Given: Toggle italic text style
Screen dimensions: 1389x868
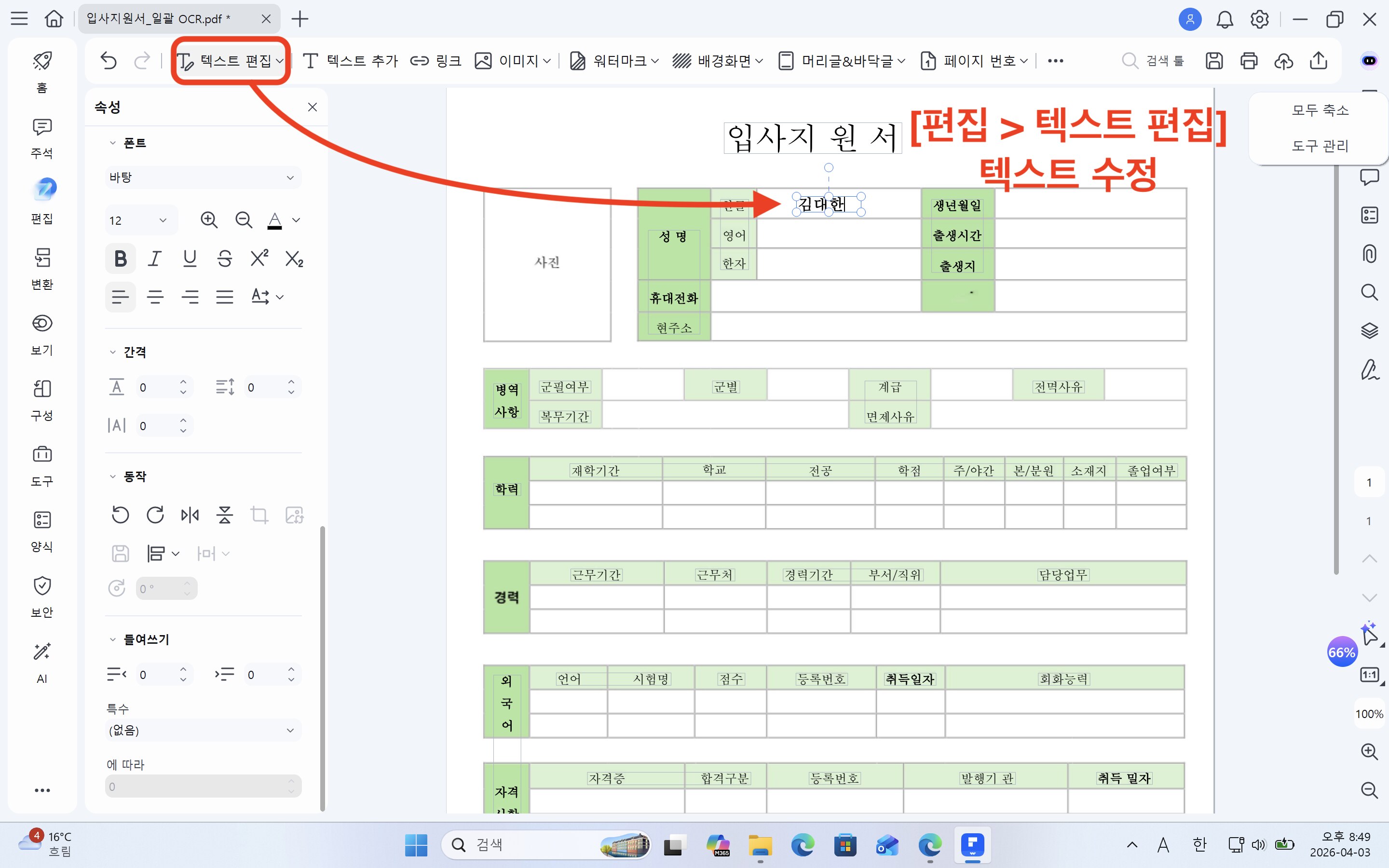Looking at the screenshot, I should click(155, 258).
